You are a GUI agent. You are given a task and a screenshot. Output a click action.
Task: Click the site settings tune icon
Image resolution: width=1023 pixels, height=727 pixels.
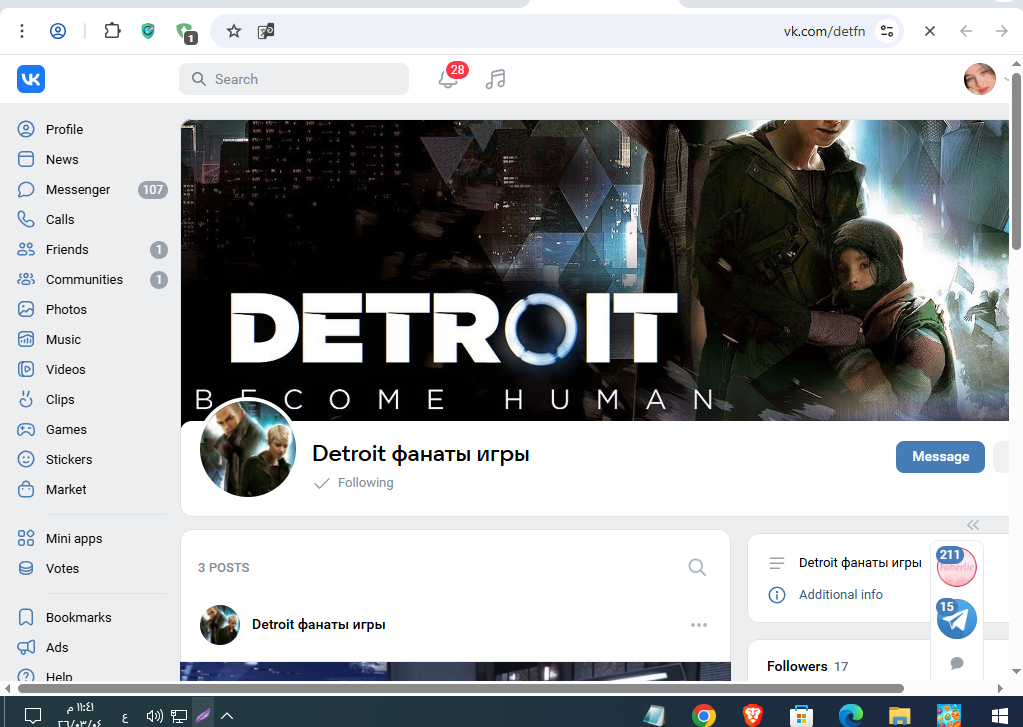click(x=887, y=31)
